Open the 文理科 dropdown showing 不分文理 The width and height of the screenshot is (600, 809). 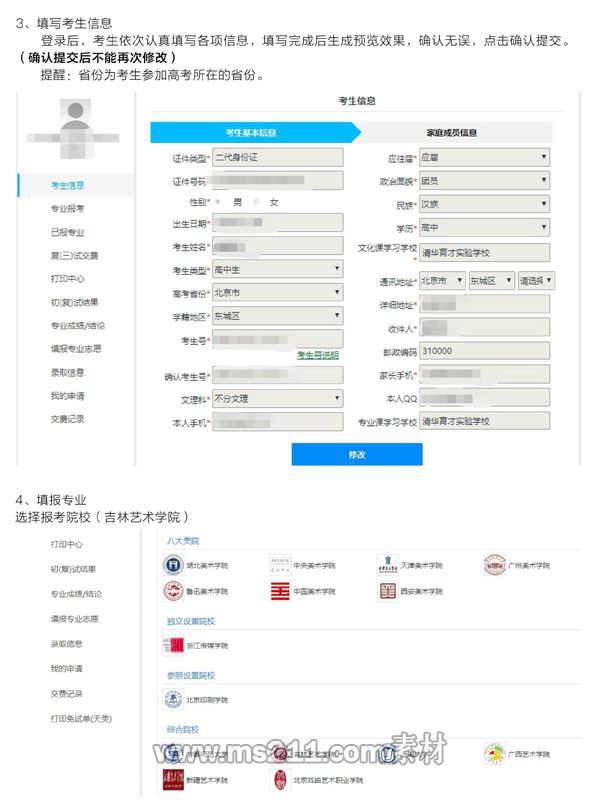tap(277, 398)
